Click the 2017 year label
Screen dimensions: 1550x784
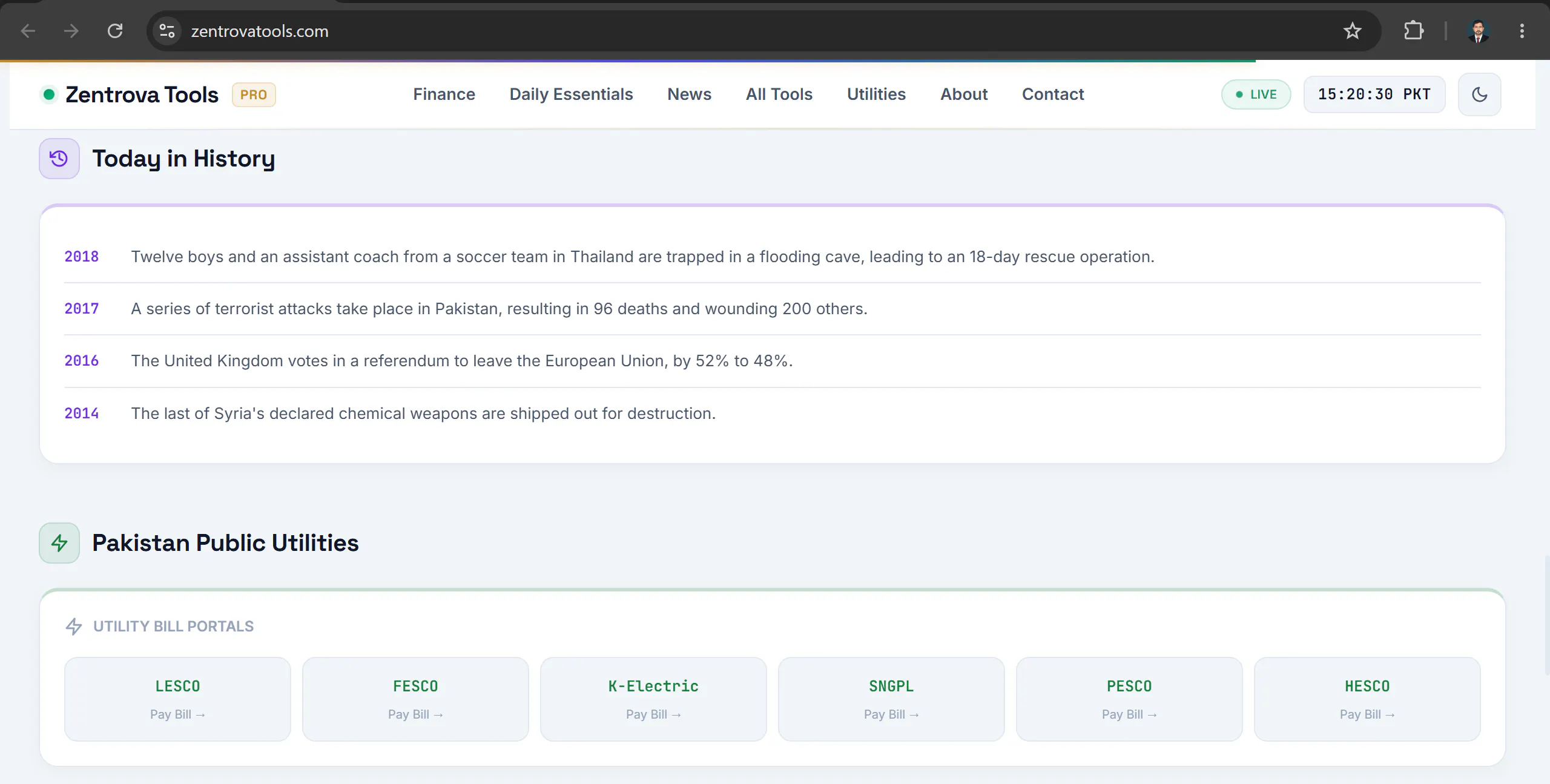(82, 309)
